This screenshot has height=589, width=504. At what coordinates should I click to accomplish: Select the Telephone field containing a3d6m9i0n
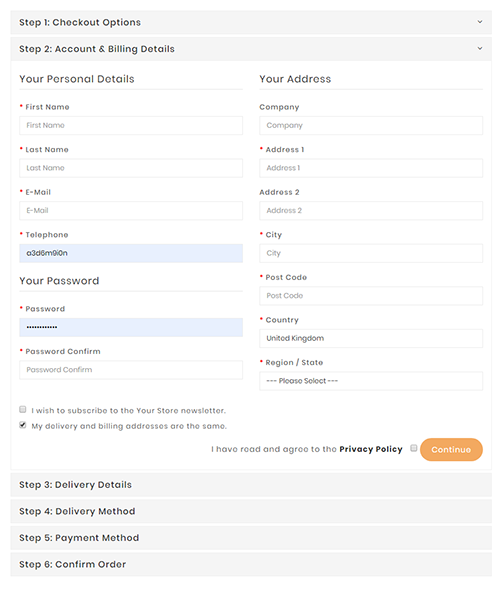[131, 253]
